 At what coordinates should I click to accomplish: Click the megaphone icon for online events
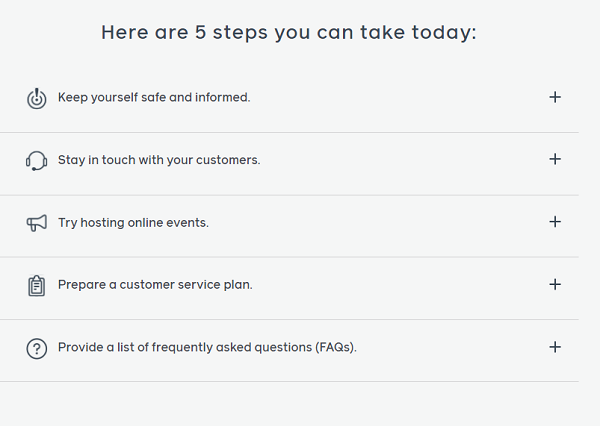(37, 223)
